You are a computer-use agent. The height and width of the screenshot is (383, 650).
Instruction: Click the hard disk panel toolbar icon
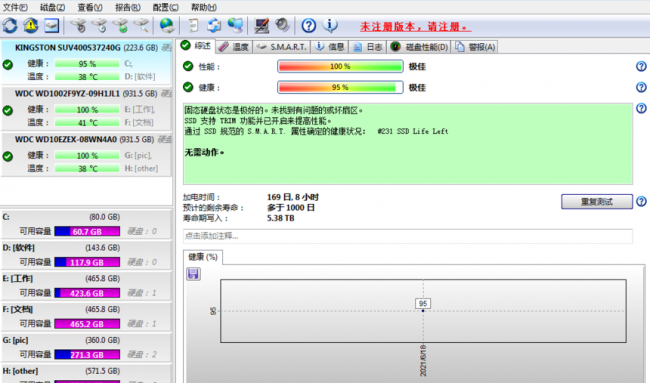tap(51, 26)
